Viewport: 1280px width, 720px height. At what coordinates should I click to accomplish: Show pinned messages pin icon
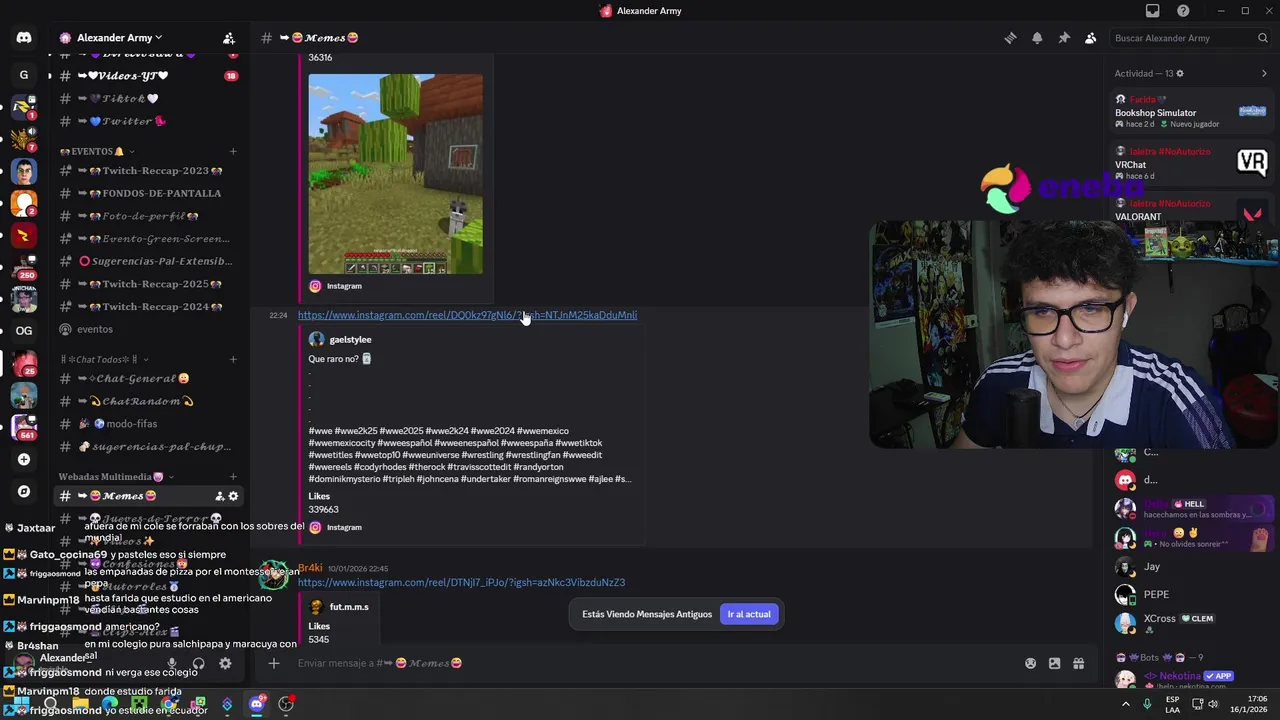[x=1064, y=38]
